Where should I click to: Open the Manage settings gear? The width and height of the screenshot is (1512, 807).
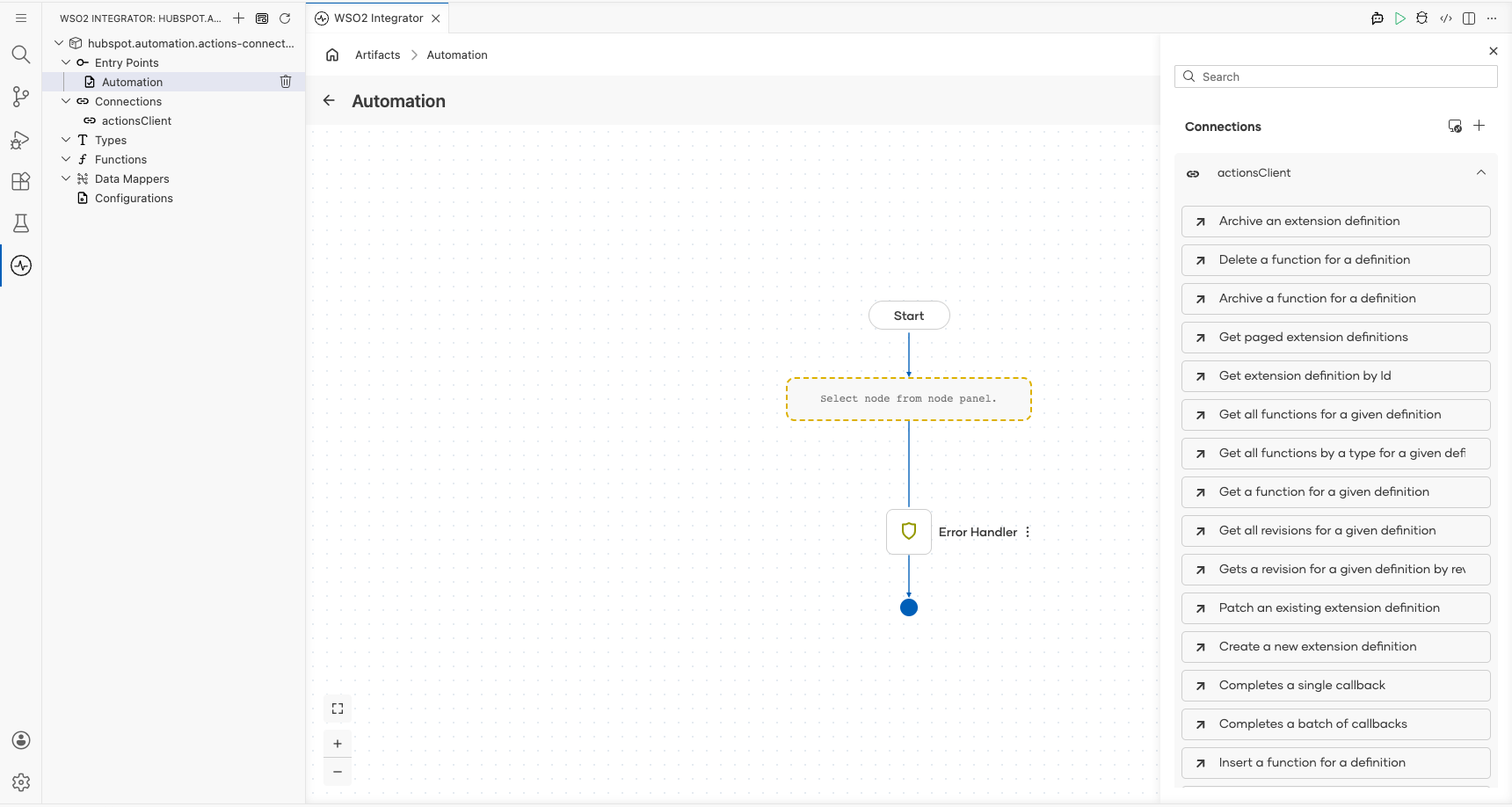[x=21, y=782]
